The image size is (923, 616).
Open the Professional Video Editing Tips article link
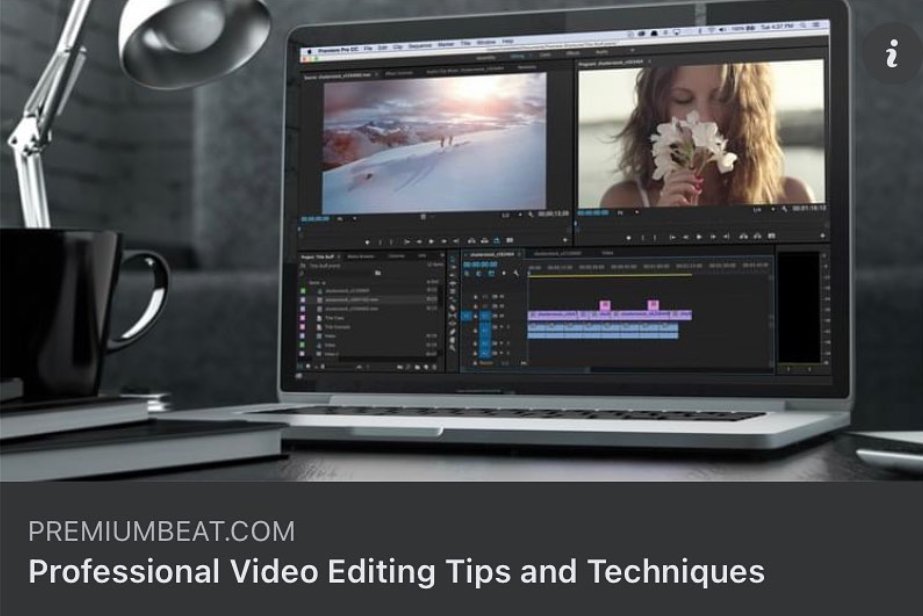tap(396, 571)
